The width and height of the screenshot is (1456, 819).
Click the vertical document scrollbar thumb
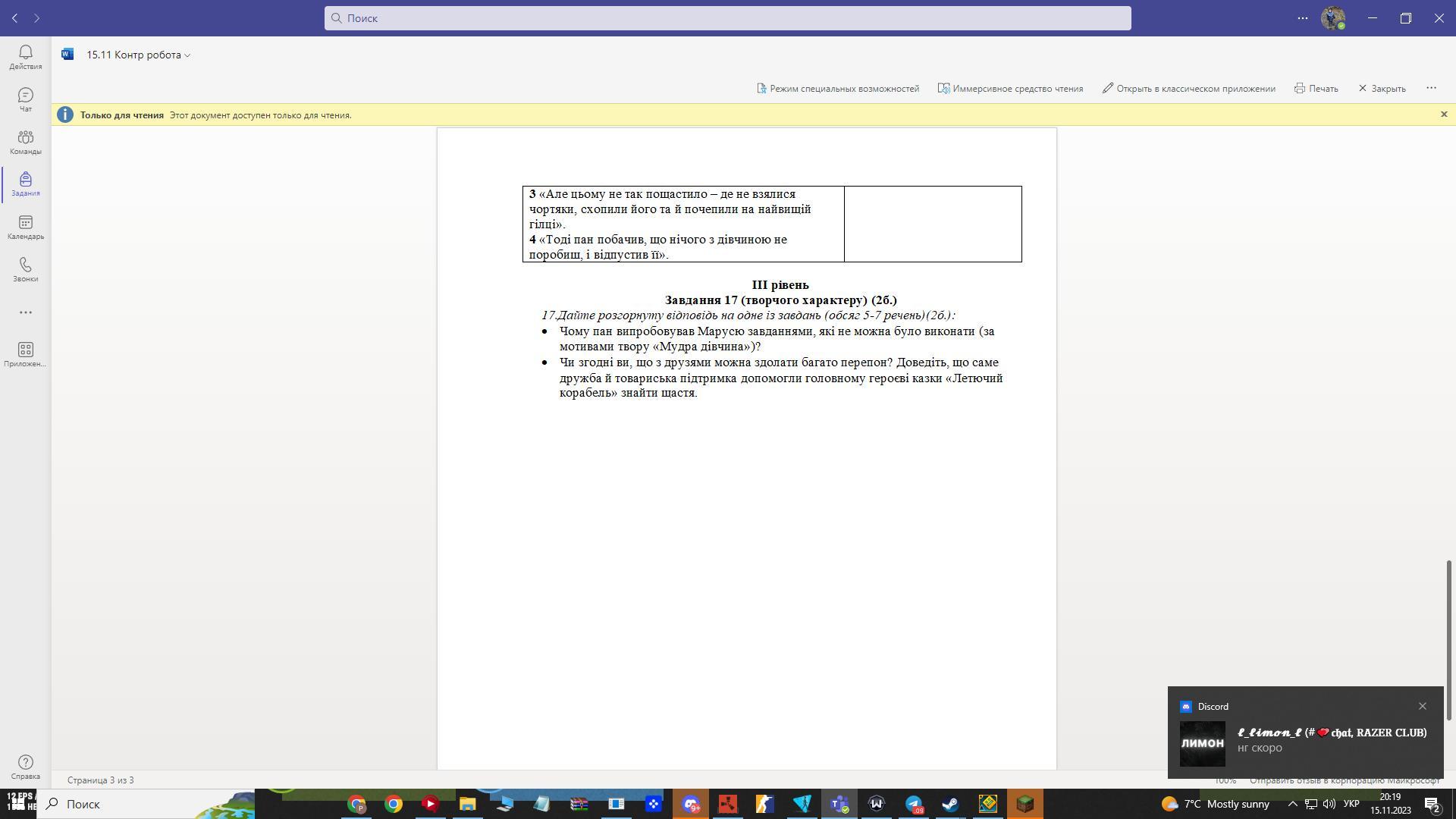pos(1448,639)
